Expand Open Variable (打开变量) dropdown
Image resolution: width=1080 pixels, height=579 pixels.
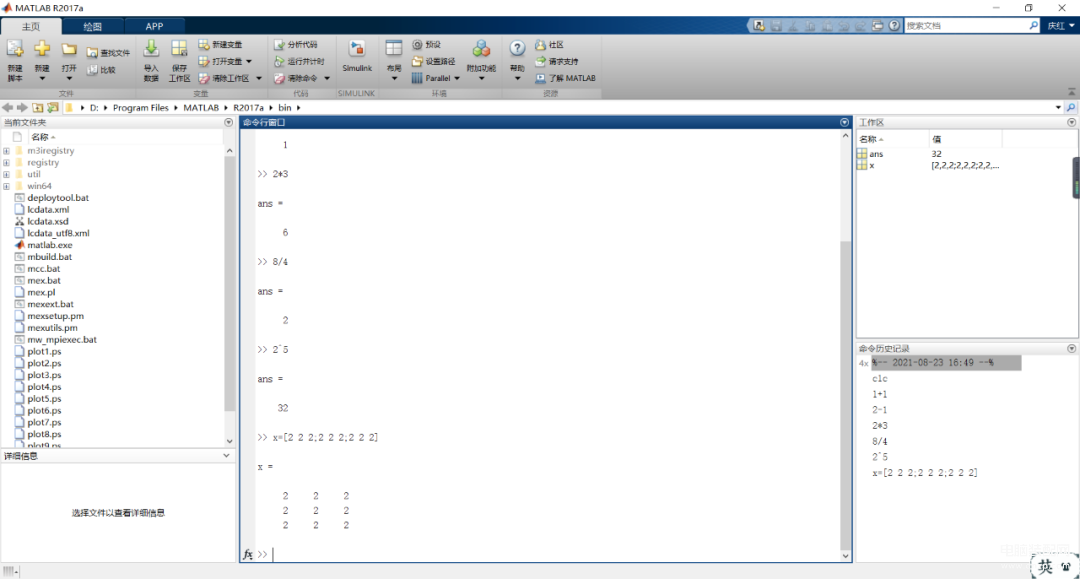tap(249, 61)
